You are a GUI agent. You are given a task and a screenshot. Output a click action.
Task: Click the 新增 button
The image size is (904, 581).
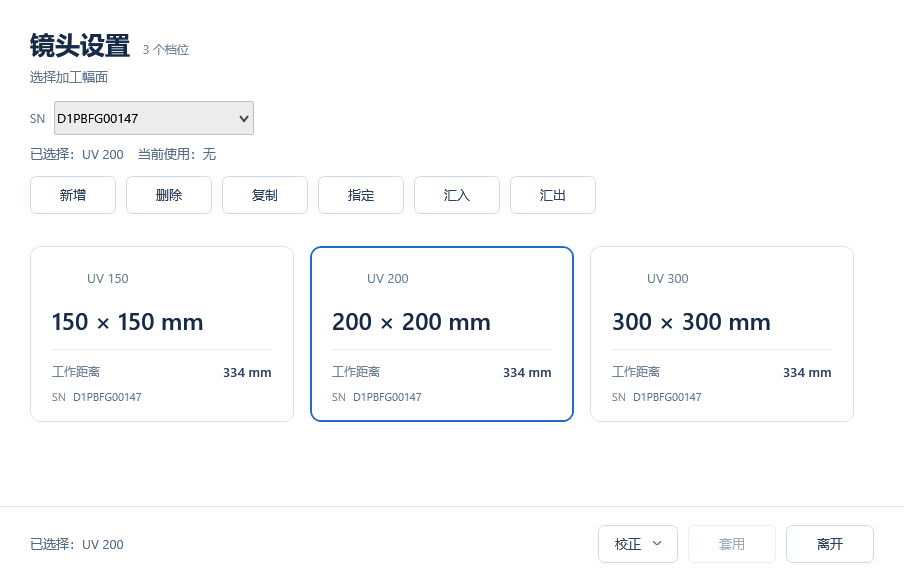[73, 195]
